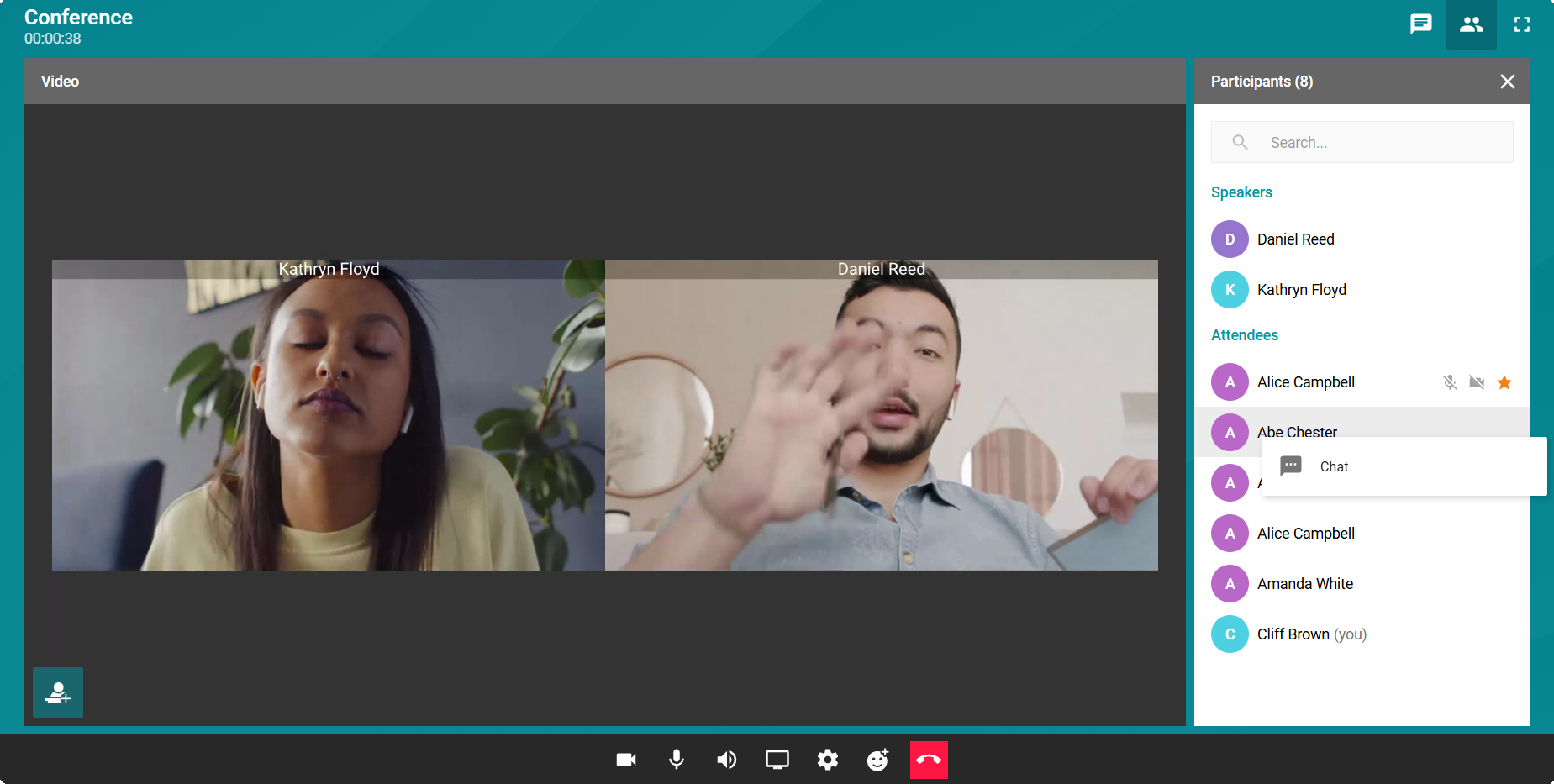The image size is (1554, 784).
Task: Click Alice Campbell's muted microphone icon
Action: pyautogui.click(x=1450, y=382)
